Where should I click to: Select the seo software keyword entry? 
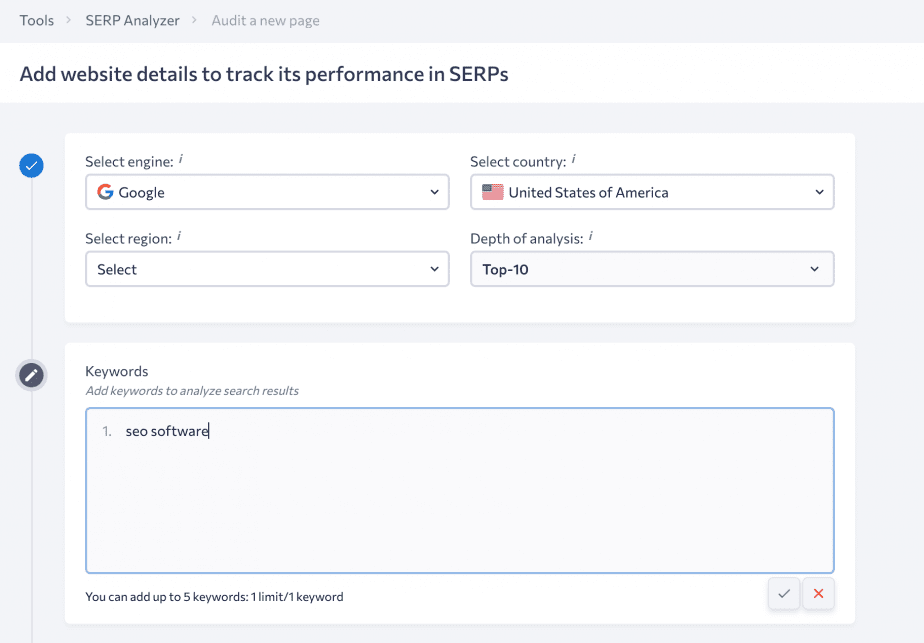[x=164, y=429]
